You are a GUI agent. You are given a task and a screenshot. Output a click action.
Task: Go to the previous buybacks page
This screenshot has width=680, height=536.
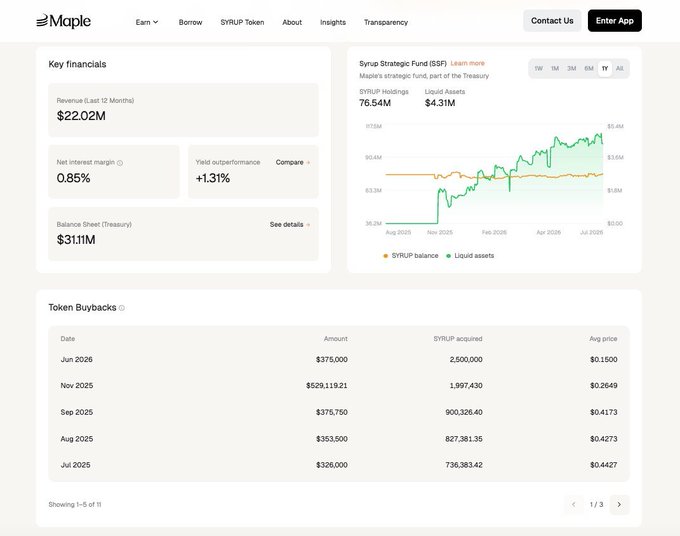[x=573, y=504]
